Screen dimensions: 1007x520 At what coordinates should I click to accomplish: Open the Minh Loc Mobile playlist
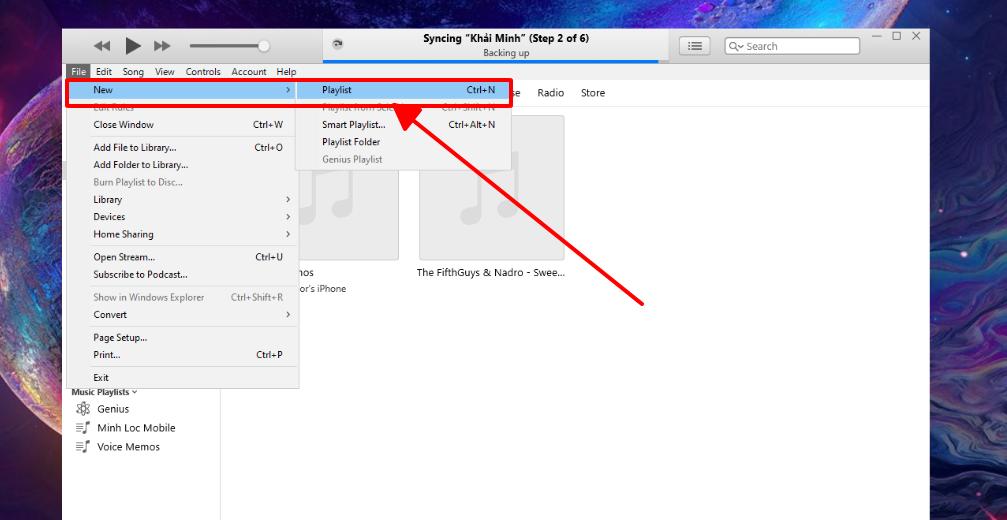tap(136, 428)
